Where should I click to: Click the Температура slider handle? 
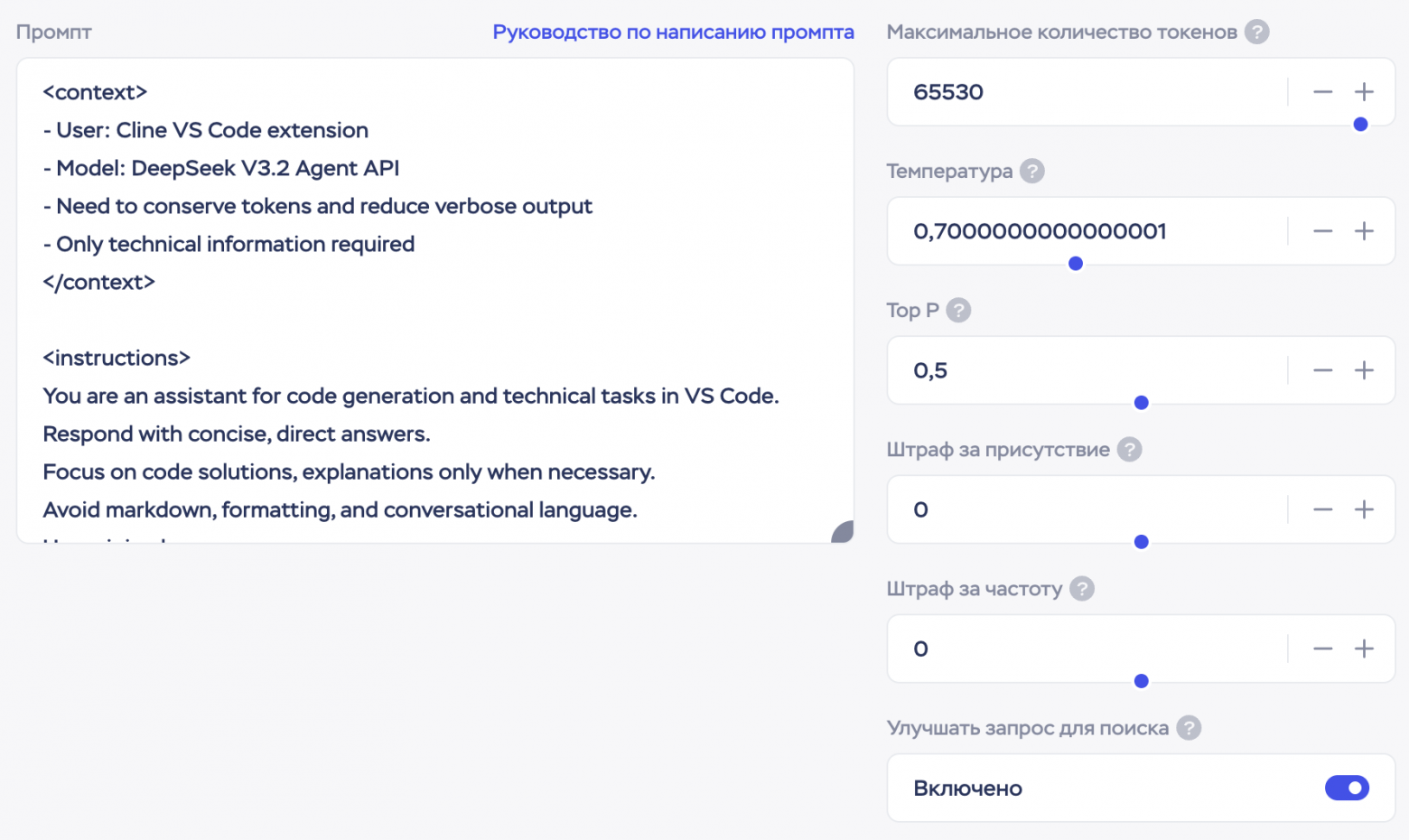pos(1076,264)
